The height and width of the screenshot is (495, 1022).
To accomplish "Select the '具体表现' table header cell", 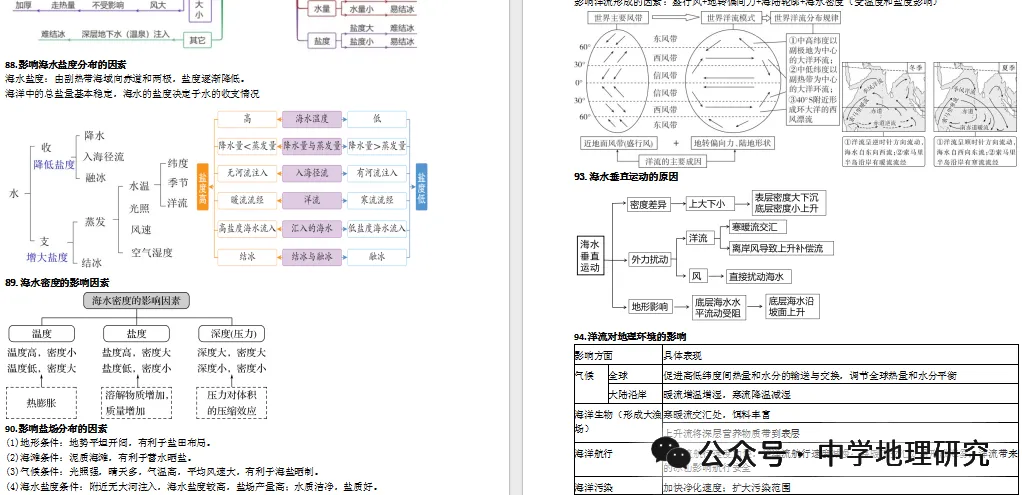I will [840, 356].
